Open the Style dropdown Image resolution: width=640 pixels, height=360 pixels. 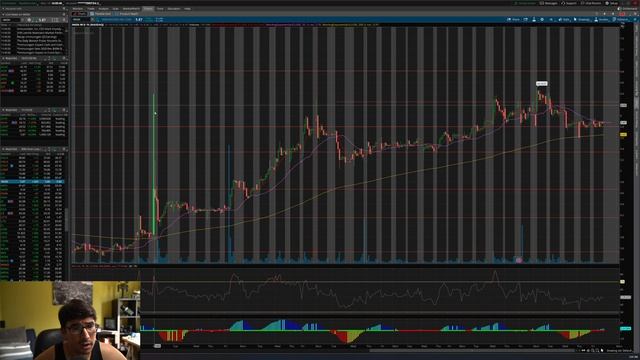[564, 20]
